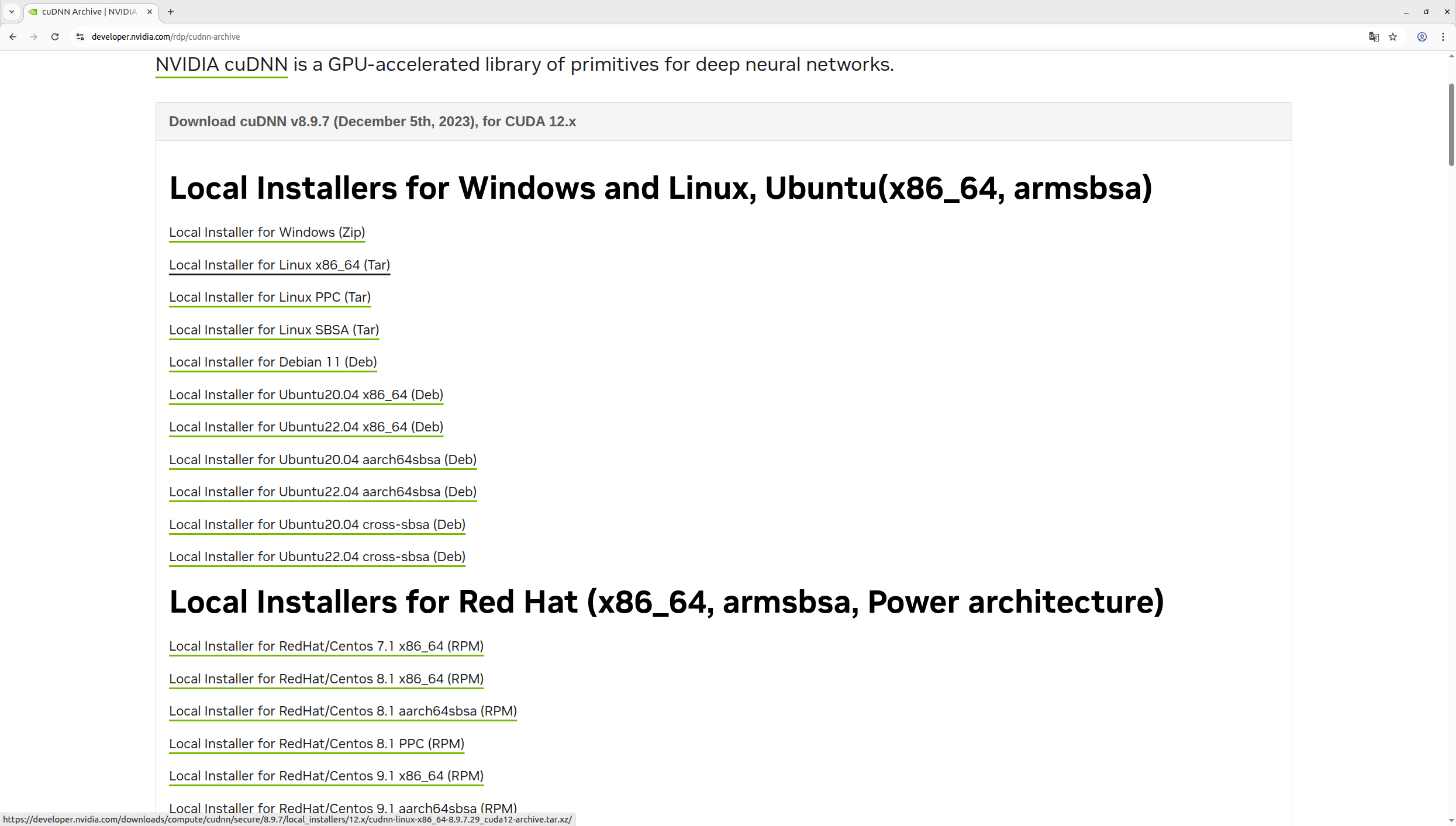Open the browser profile icon
1456x826 pixels.
(x=1422, y=37)
